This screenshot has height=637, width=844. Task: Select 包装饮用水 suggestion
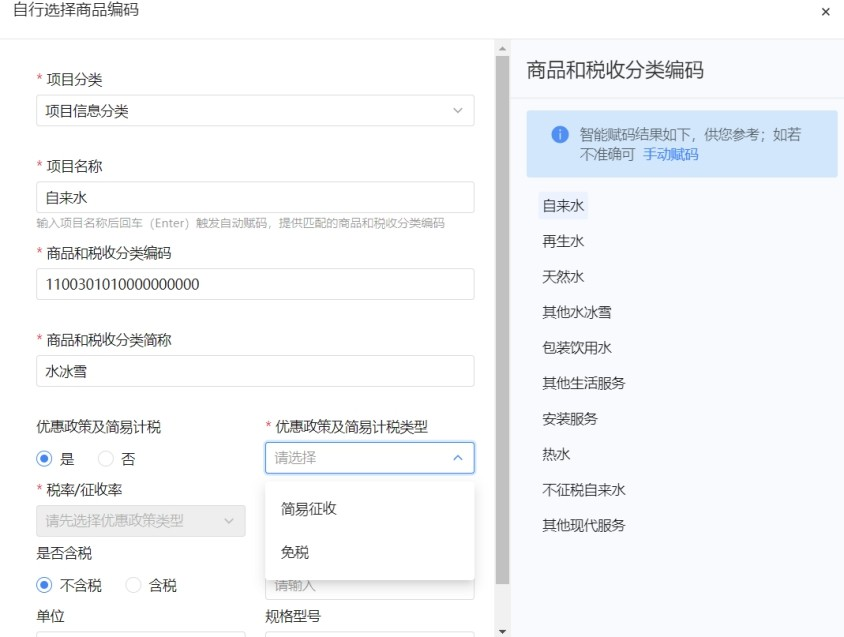(577, 348)
